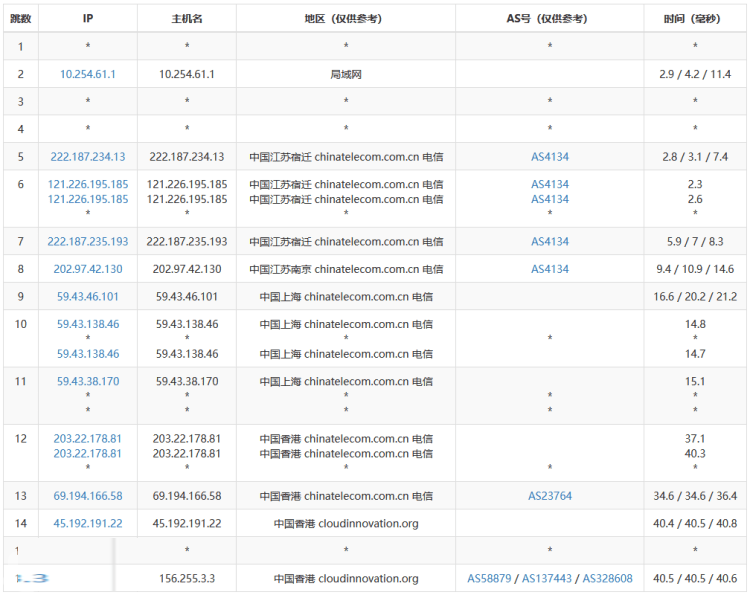Click the AS4134 link in hop 8 row
This screenshot has width=750, height=595.
pyautogui.click(x=550, y=269)
